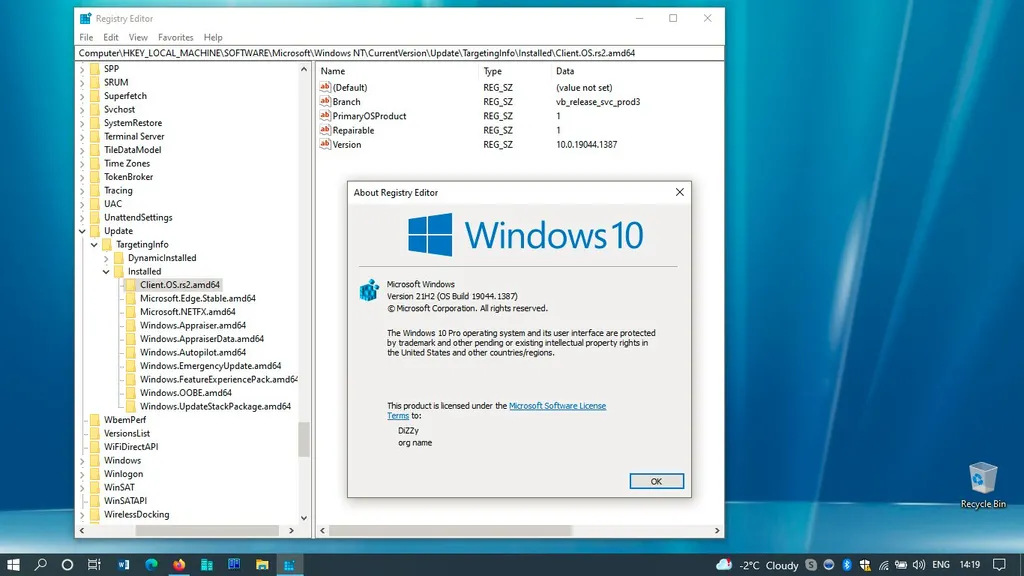Screen dimensions: 1024x576
Task: Open File Explorer from the taskbar
Action: click(x=262, y=565)
